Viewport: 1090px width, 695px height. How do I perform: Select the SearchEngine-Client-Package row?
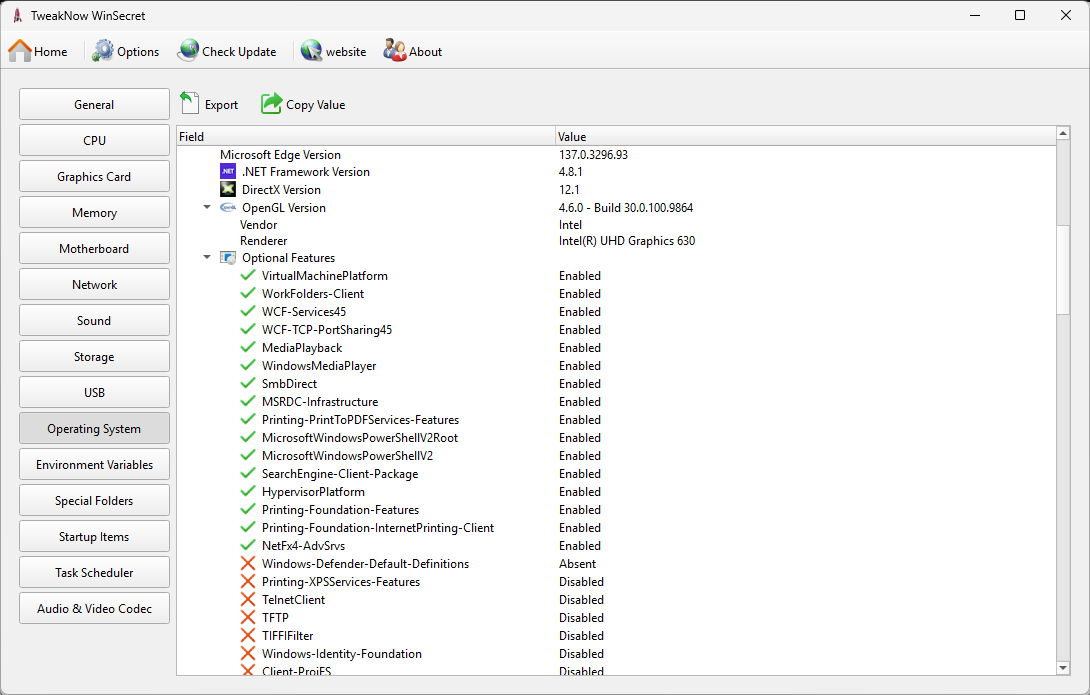(x=617, y=473)
